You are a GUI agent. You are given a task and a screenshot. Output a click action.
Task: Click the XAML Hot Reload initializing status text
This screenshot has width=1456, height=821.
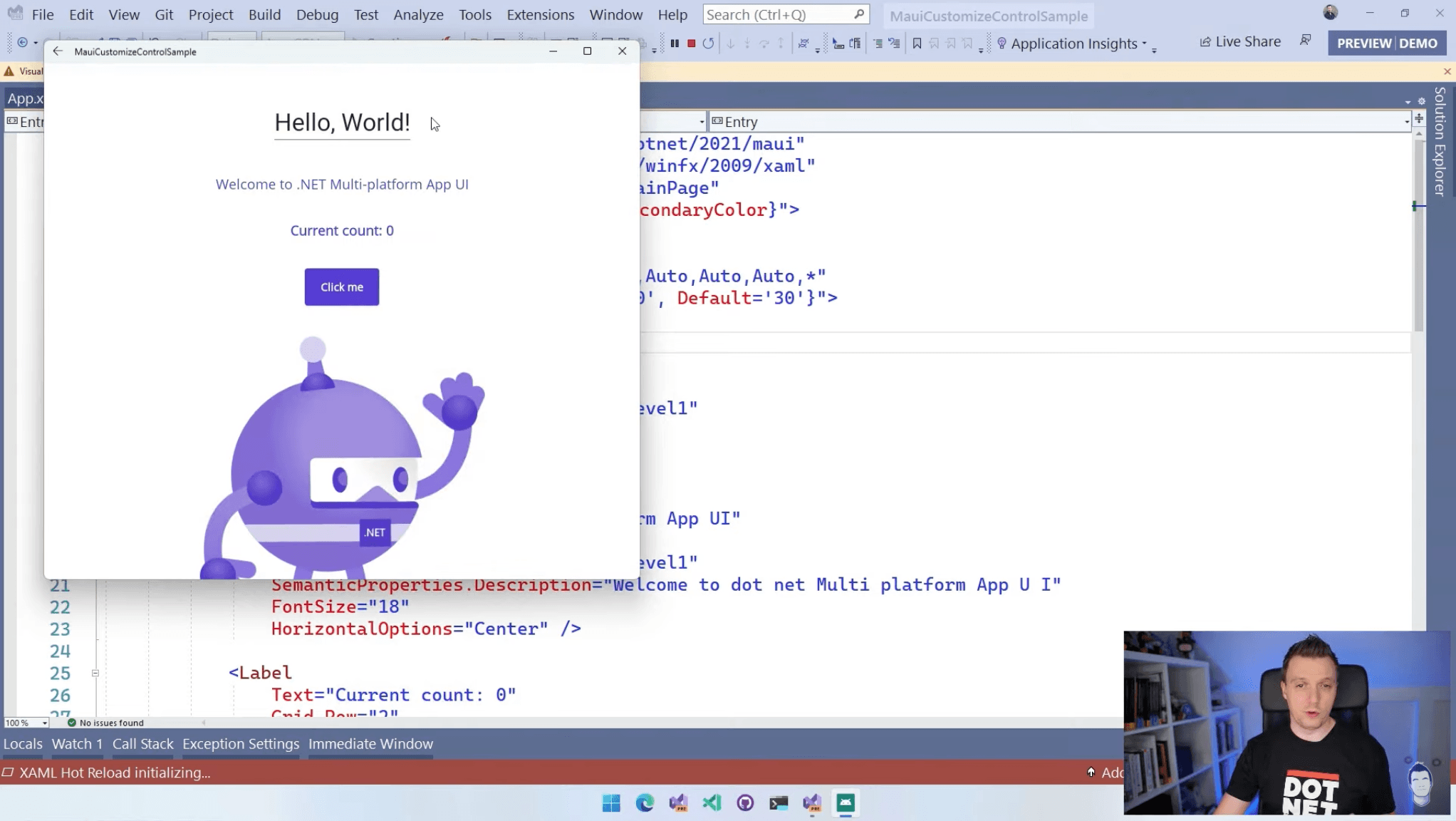(115, 773)
